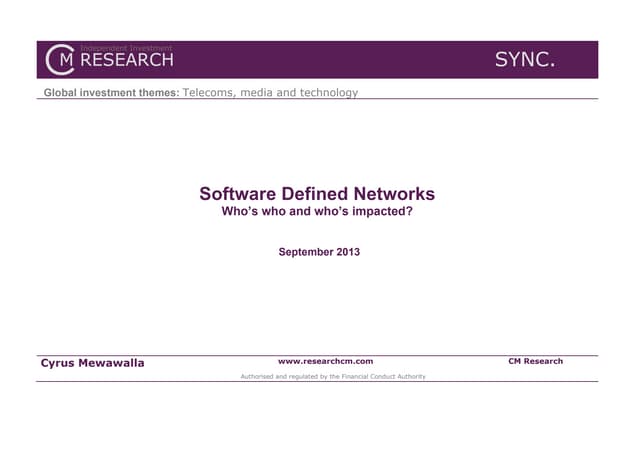The height and width of the screenshot is (452, 640).
Task: Select the subtitle 'Who's who and who's impacted?'
Action: point(317,212)
